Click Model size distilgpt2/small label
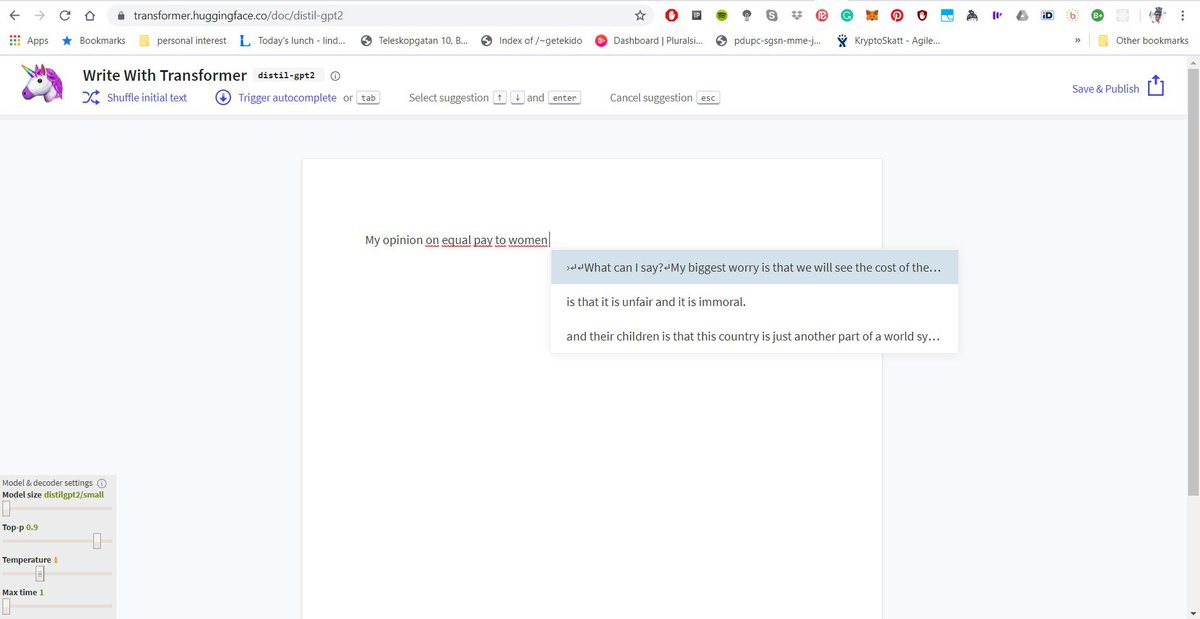 click(x=53, y=494)
